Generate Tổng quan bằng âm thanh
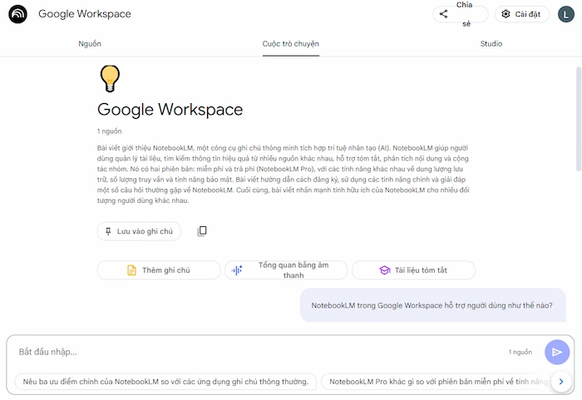This screenshot has width=582, height=400. coord(286,270)
